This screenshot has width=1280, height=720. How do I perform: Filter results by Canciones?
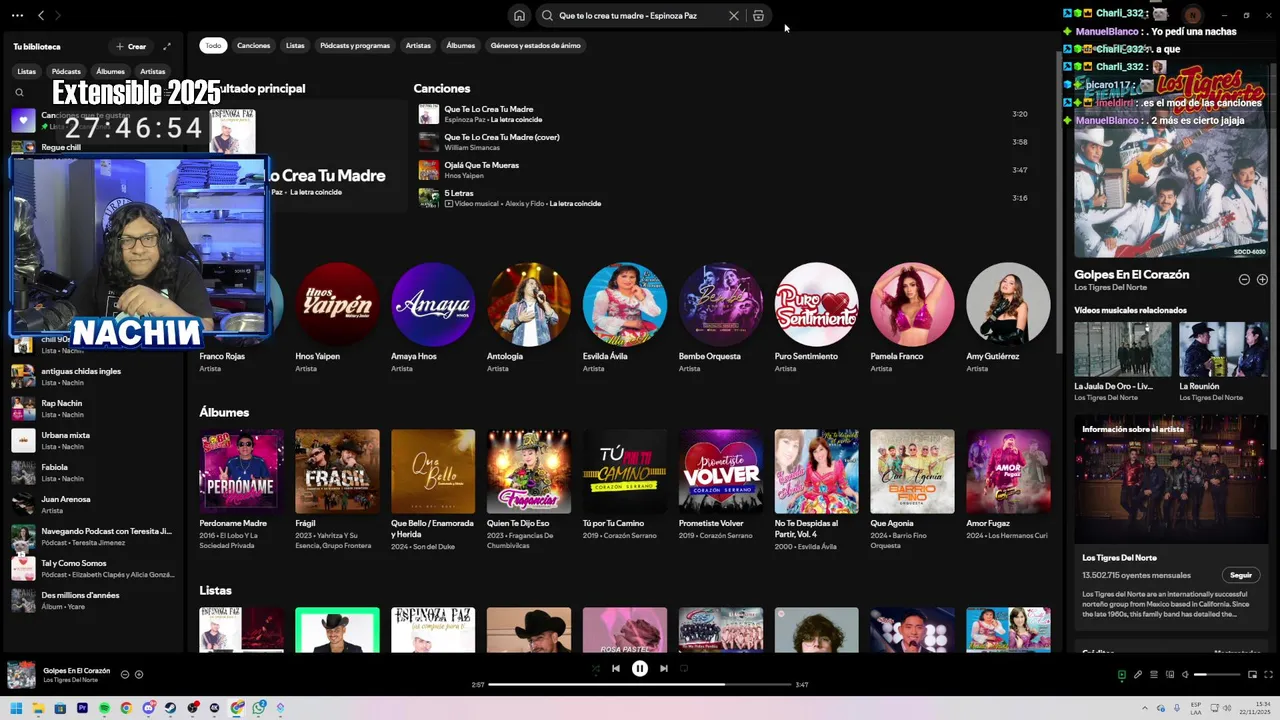point(254,45)
